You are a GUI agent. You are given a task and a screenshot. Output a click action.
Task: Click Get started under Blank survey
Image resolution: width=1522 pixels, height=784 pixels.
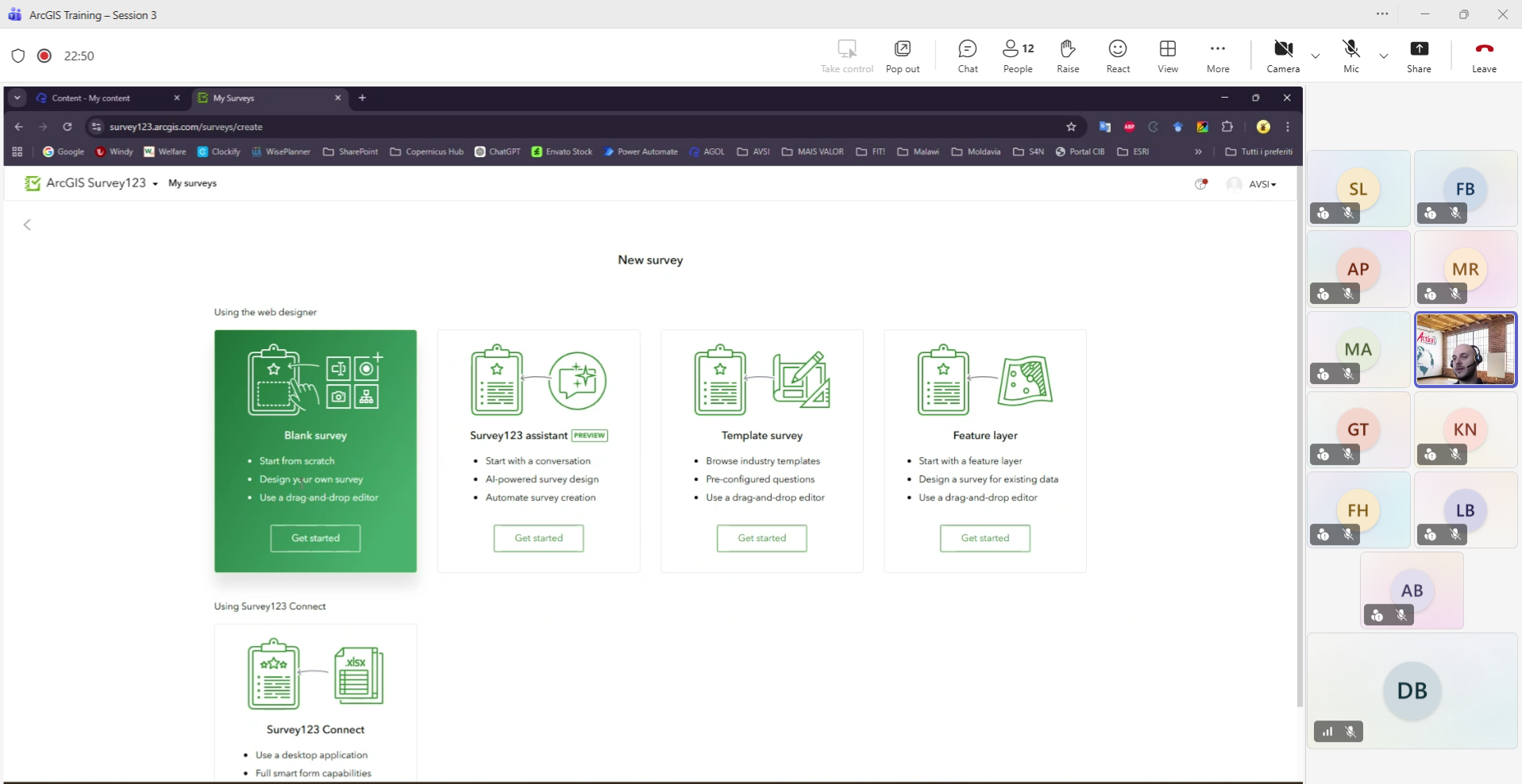315,538
